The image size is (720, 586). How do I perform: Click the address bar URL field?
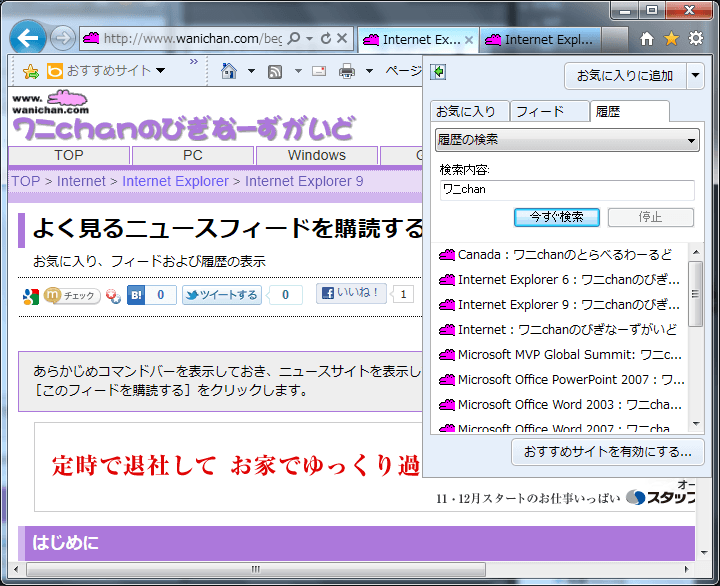[193, 39]
